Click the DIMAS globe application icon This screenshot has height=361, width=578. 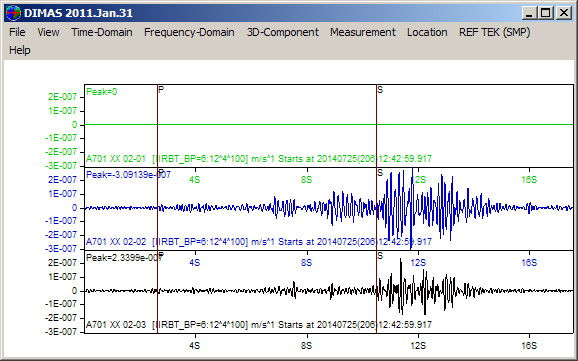[x=13, y=13]
